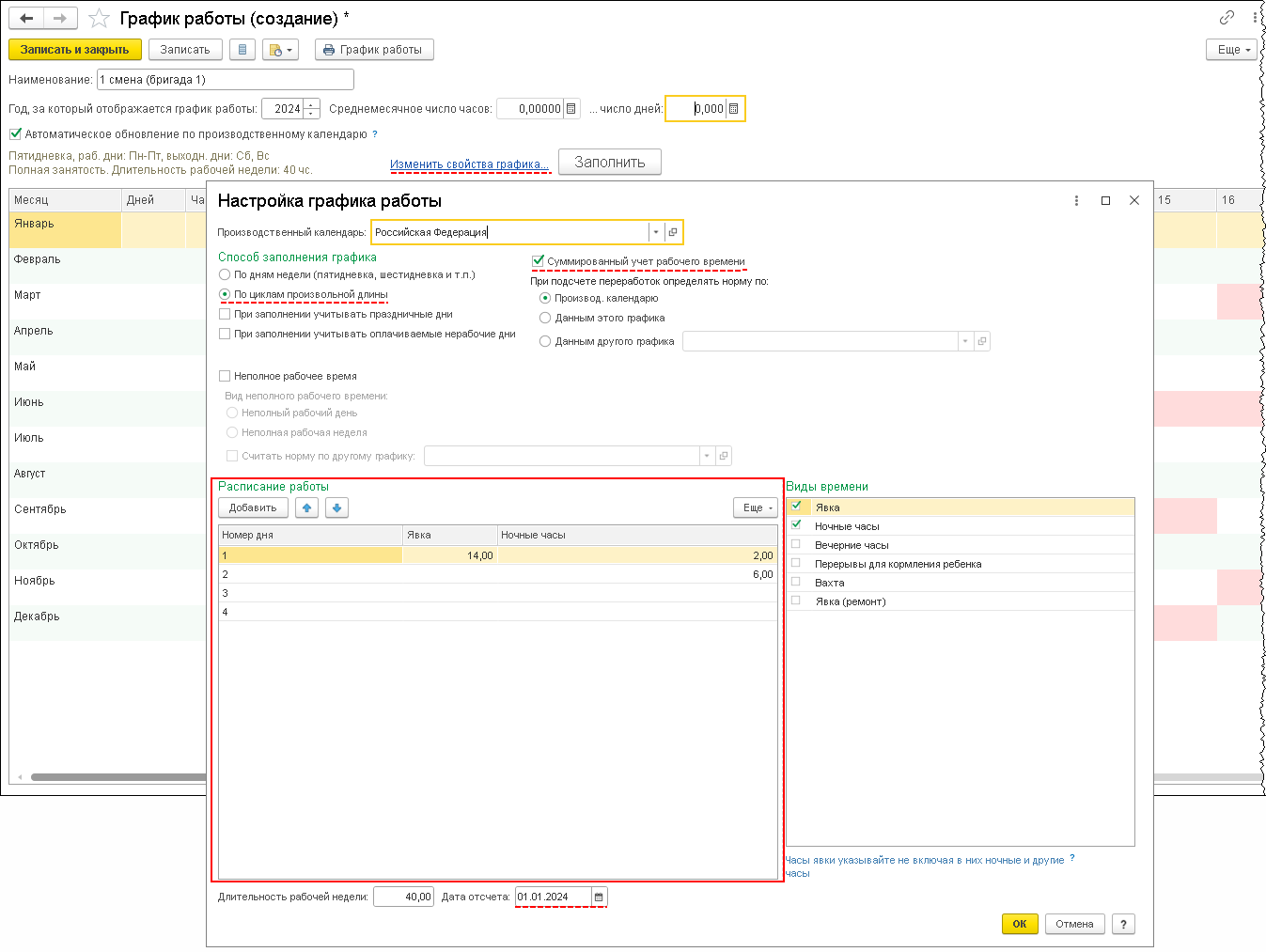Close the Настройка графика работы dialog
Image resolution: width=1266 pixels, height=952 pixels.
1134,200
